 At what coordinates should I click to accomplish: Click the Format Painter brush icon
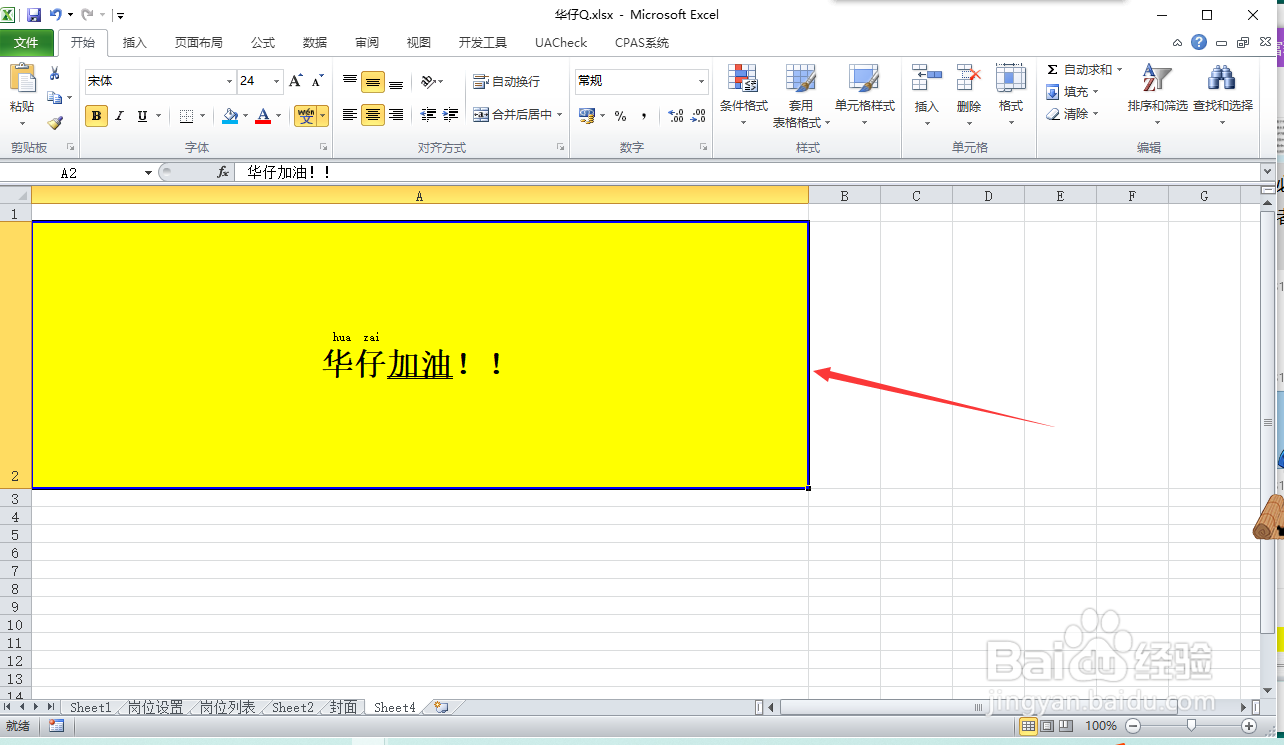(55, 123)
